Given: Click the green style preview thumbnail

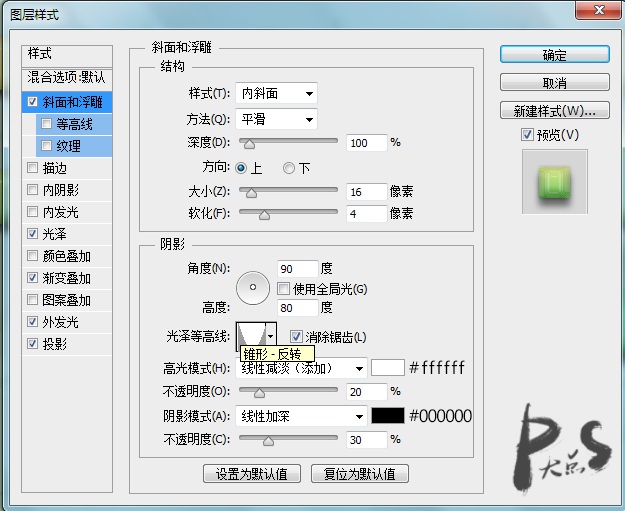Looking at the screenshot, I should click(554, 182).
